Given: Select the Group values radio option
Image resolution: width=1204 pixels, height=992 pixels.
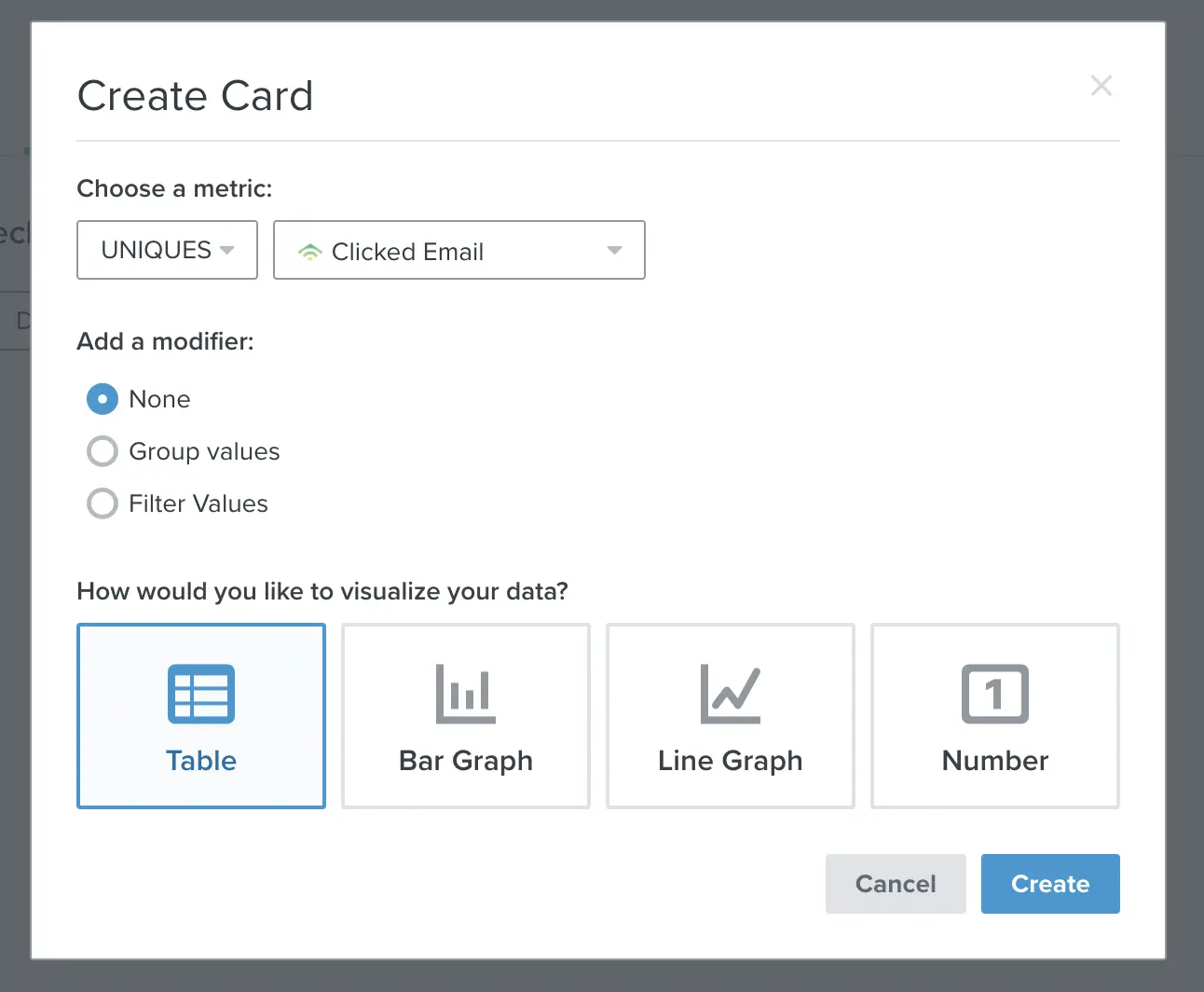Looking at the screenshot, I should (x=103, y=451).
